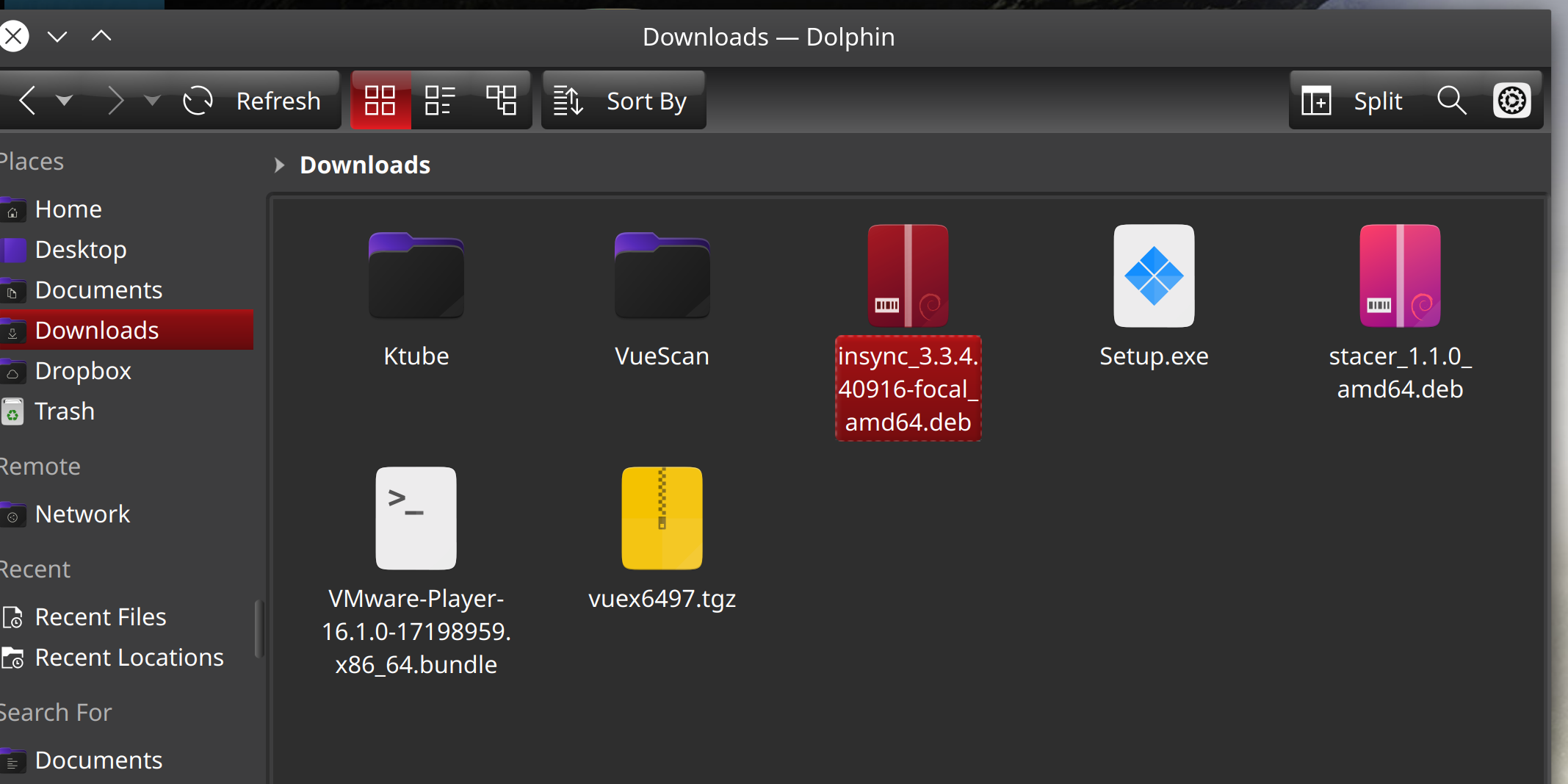The width and height of the screenshot is (1568, 784).
Task: Select Downloads in the Places panel
Action: pyautogui.click(x=97, y=330)
